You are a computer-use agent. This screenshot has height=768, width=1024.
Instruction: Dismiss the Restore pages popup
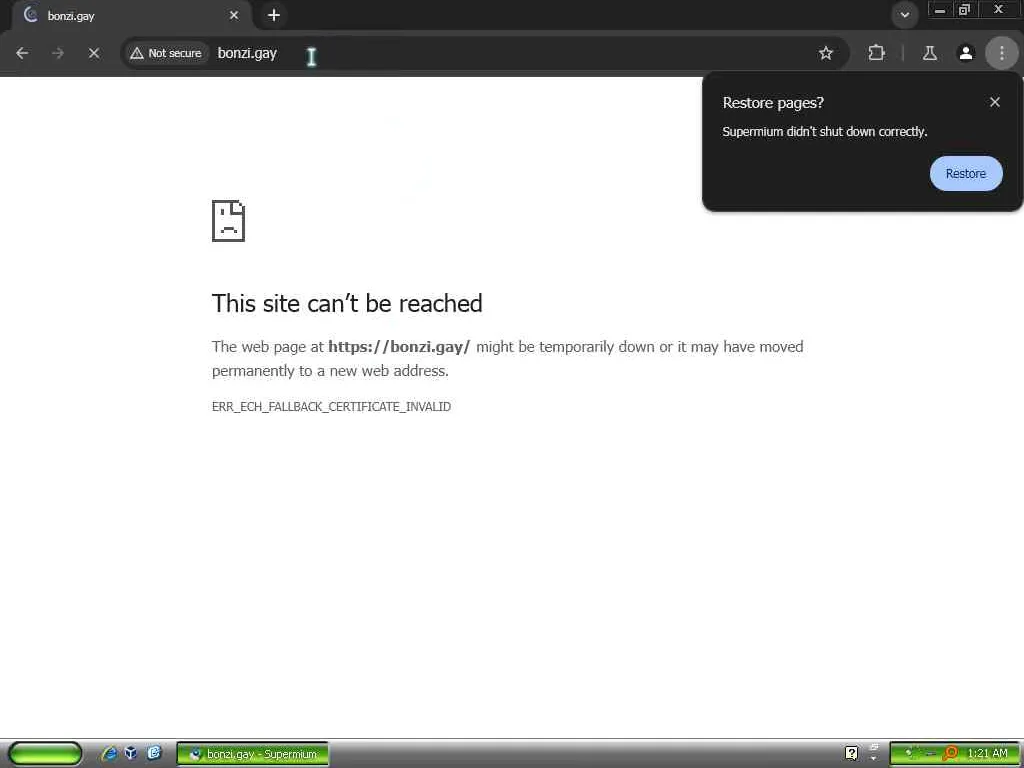click(994, 102)
